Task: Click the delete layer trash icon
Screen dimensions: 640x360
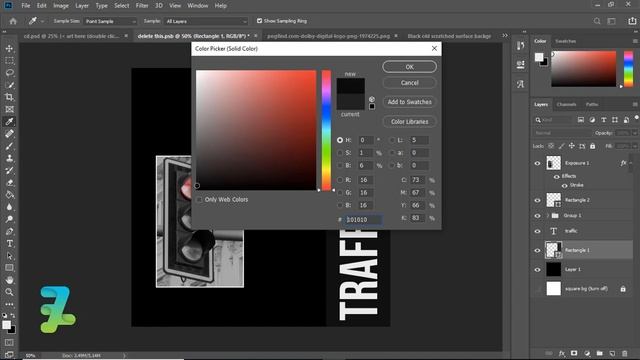Action: pyautogui.click(x=624, y=353)
